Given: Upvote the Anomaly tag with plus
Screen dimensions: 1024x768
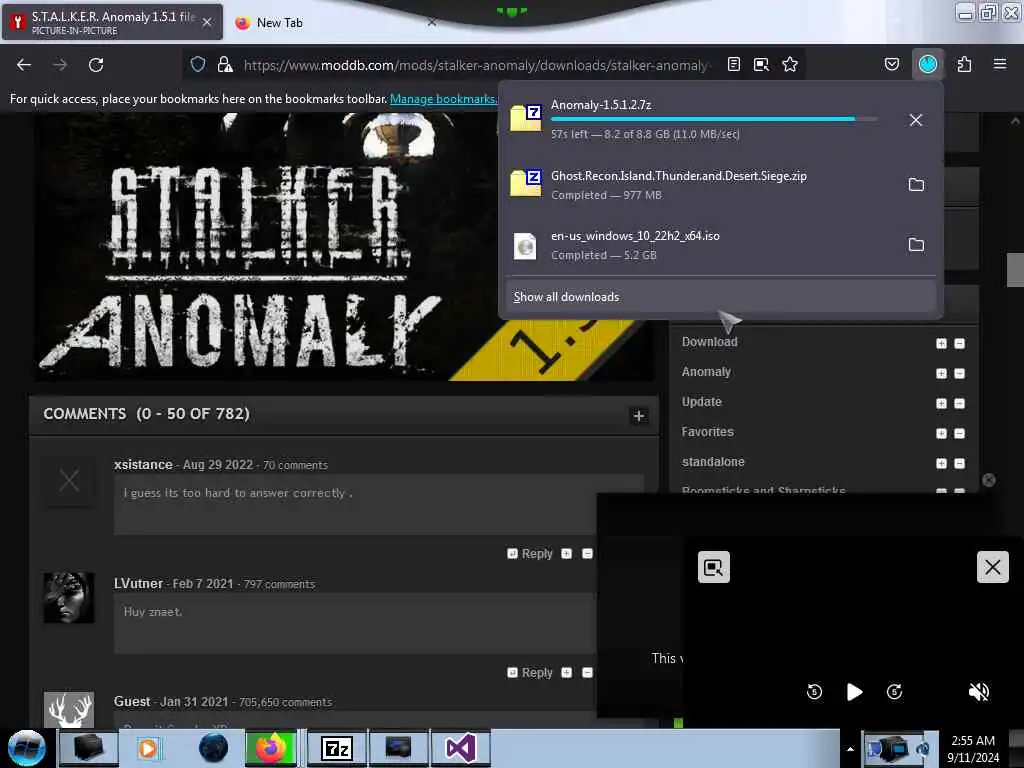Looking at the screenshot, I should tap(941, 374).
